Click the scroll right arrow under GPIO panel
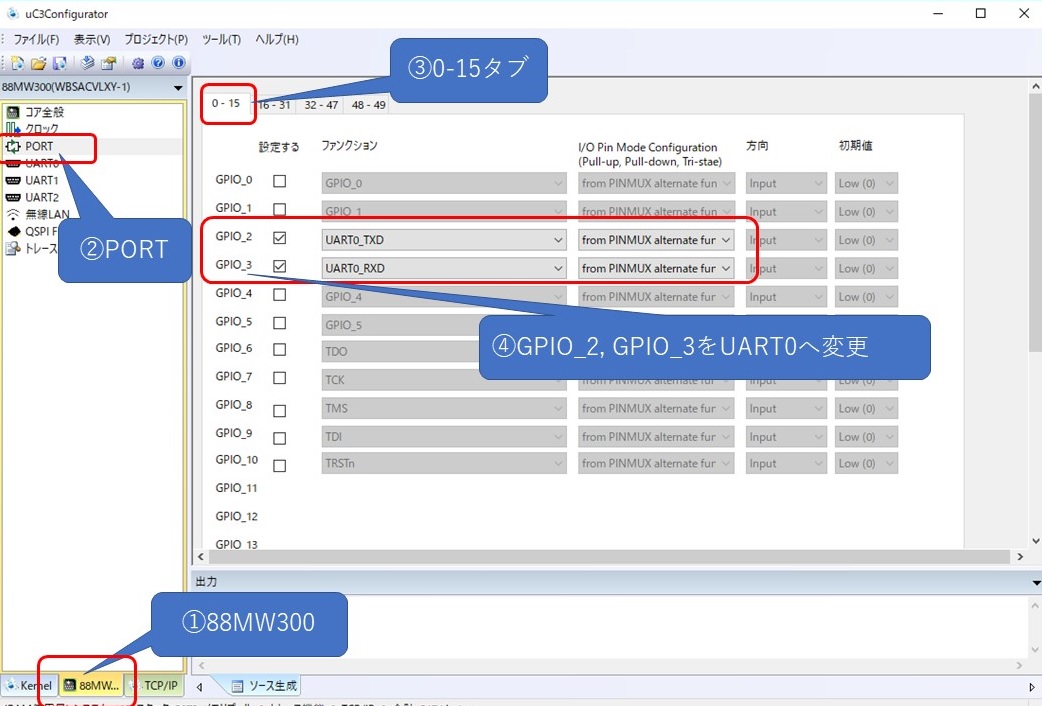 click(1020, 557)
